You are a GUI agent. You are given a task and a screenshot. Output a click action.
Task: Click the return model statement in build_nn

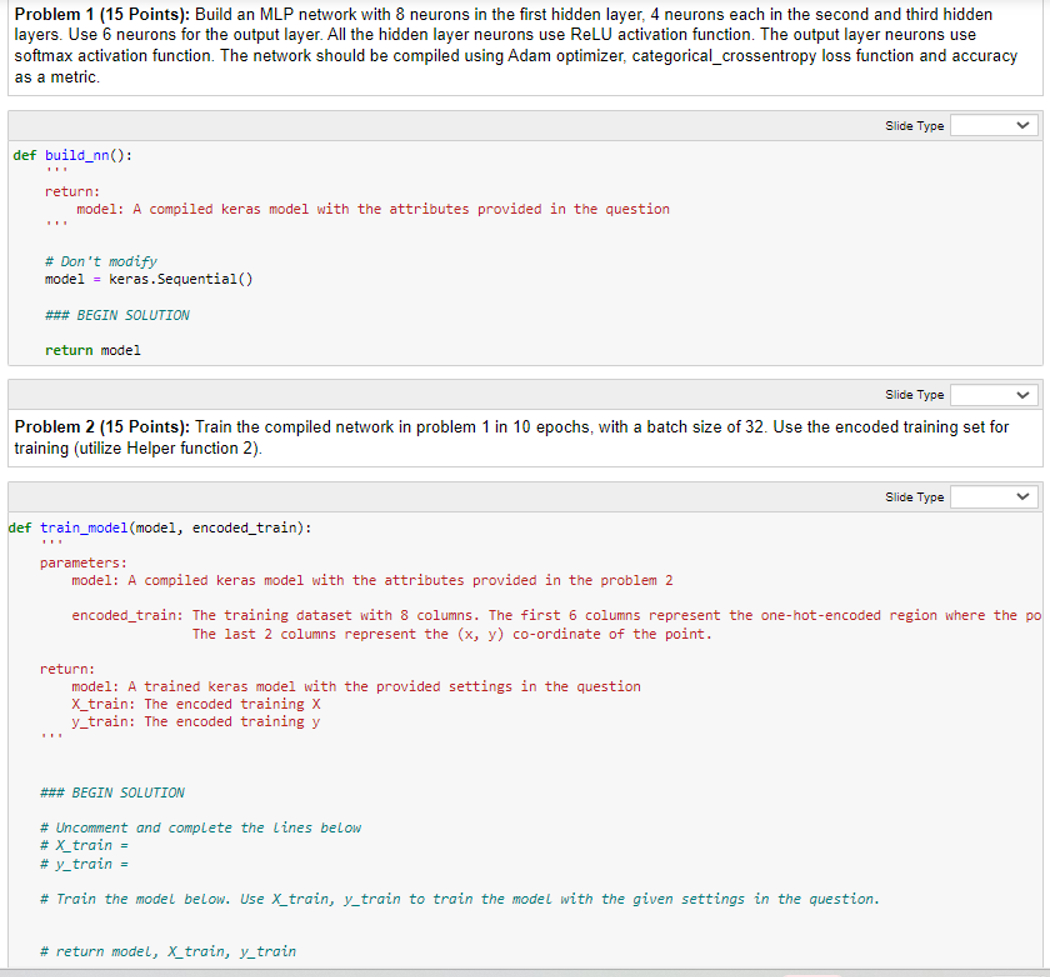tap(90, 350)
